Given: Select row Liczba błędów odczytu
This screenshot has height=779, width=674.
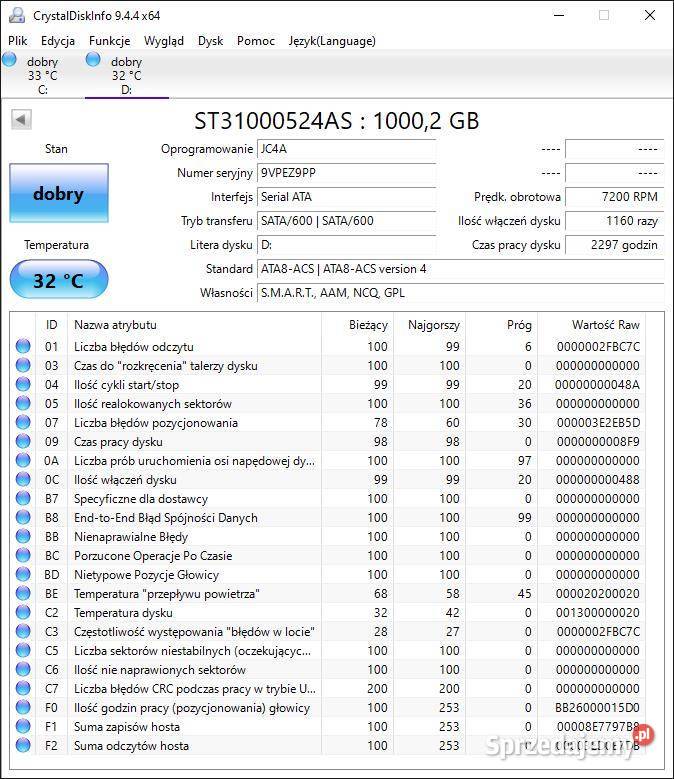Looking at the screenshot, I should click(x=328, y=346).
